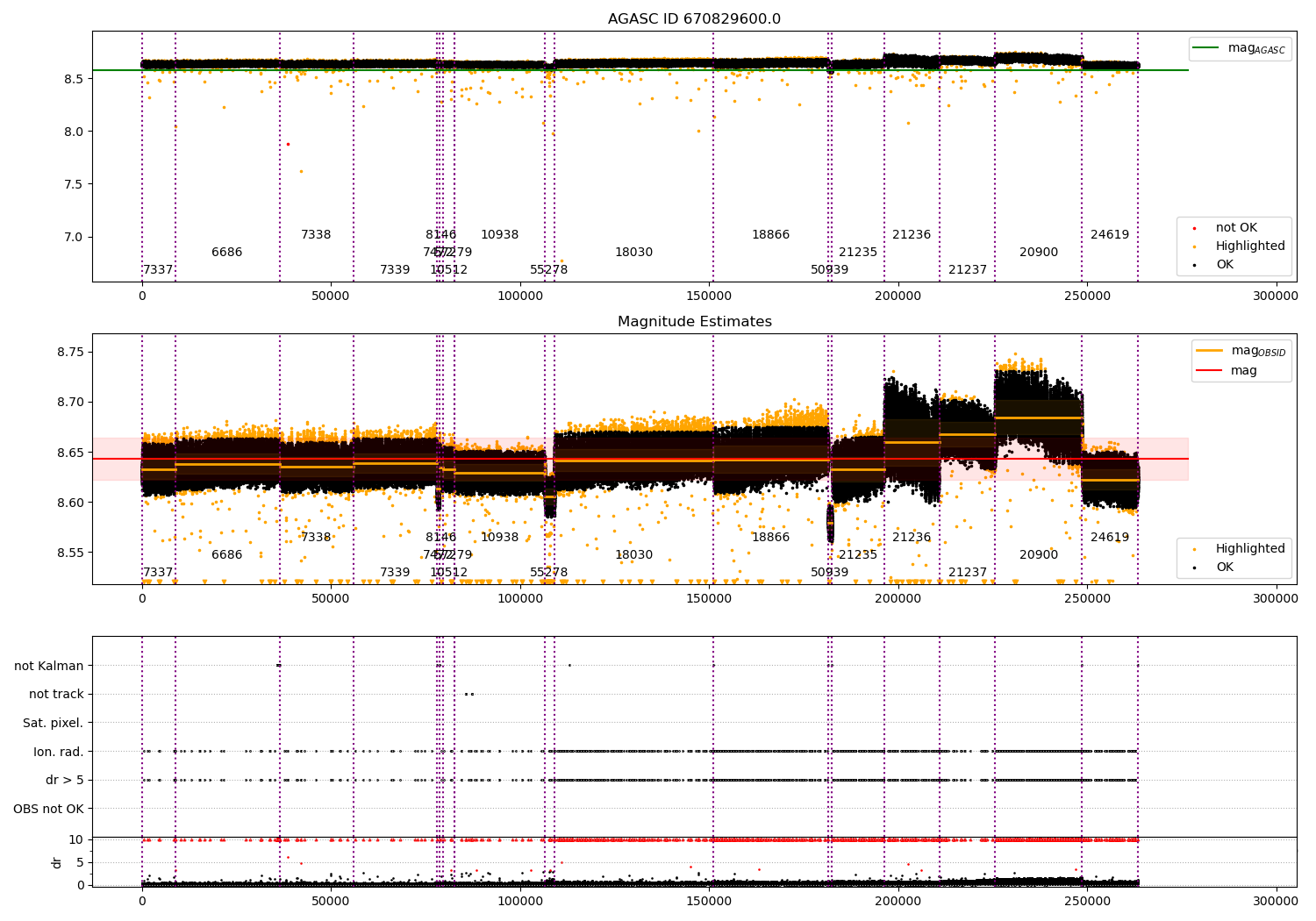Click the green line sample in mag AGASC legend
1316x921 pixels.
point(1206,48)
